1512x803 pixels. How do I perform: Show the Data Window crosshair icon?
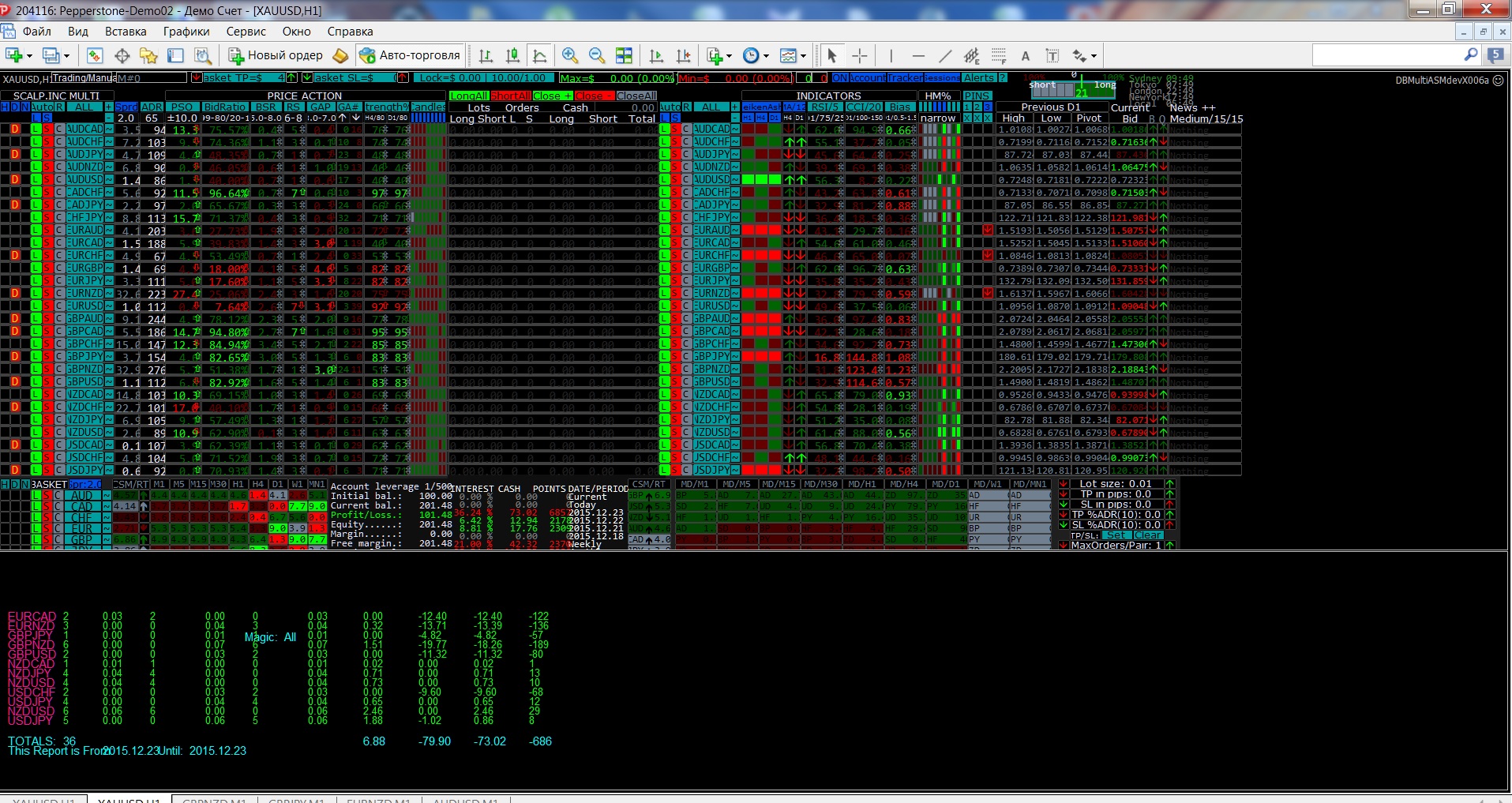pos(122,55)
